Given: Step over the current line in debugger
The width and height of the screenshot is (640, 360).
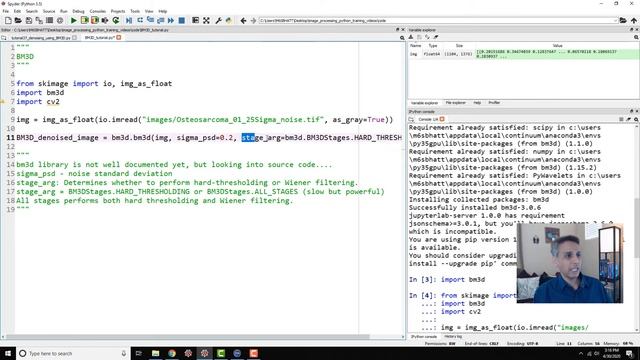Looking at the screenshot, I should click(x=140, y=20).
